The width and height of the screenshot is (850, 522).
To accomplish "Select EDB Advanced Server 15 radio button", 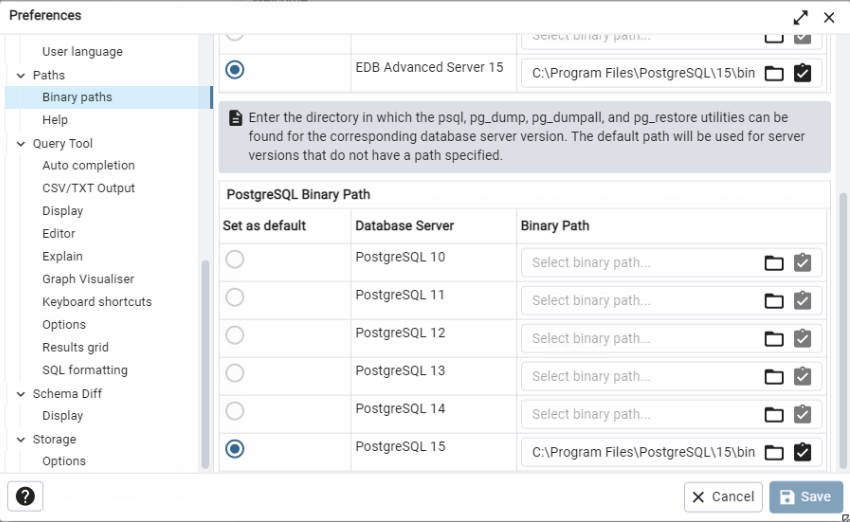I will point(234,69).
